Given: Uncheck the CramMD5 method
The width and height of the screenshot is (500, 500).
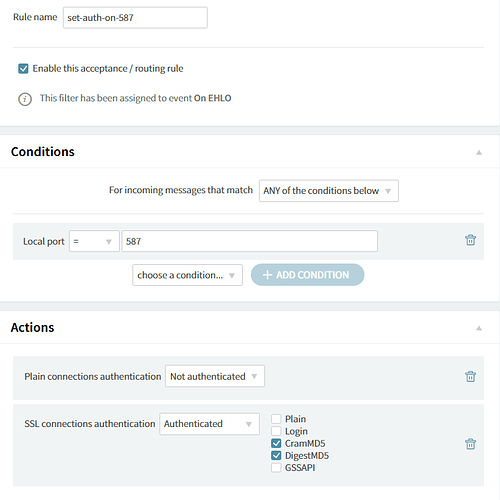Looking at the screenshot, I should tap(276, 443).
